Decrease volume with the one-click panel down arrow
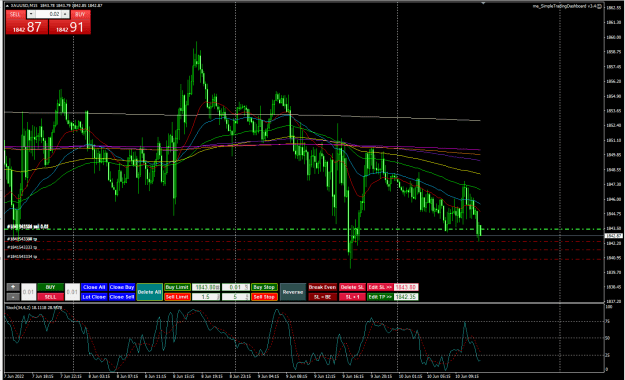Screen dimensions: 625x380 click(x=31, y=14)
